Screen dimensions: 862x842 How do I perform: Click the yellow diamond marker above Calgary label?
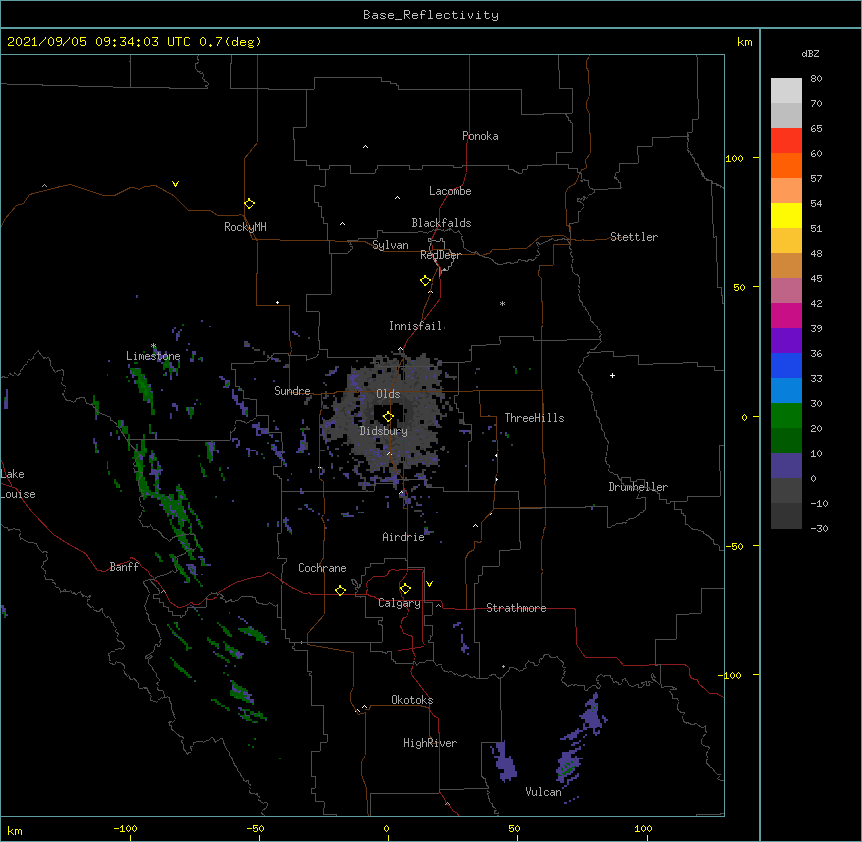405,589
